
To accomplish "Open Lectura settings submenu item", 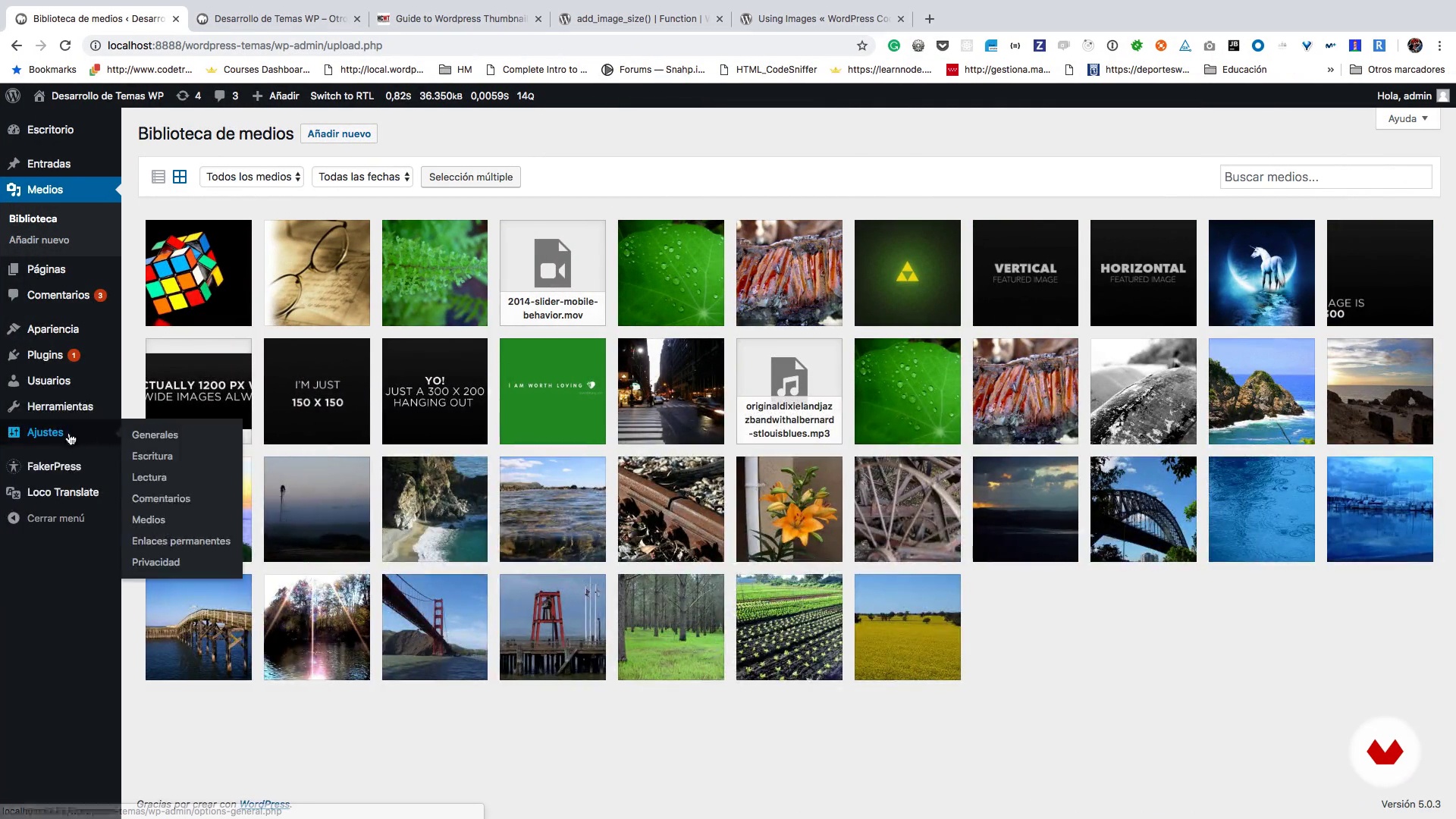I will pos(149,477).
